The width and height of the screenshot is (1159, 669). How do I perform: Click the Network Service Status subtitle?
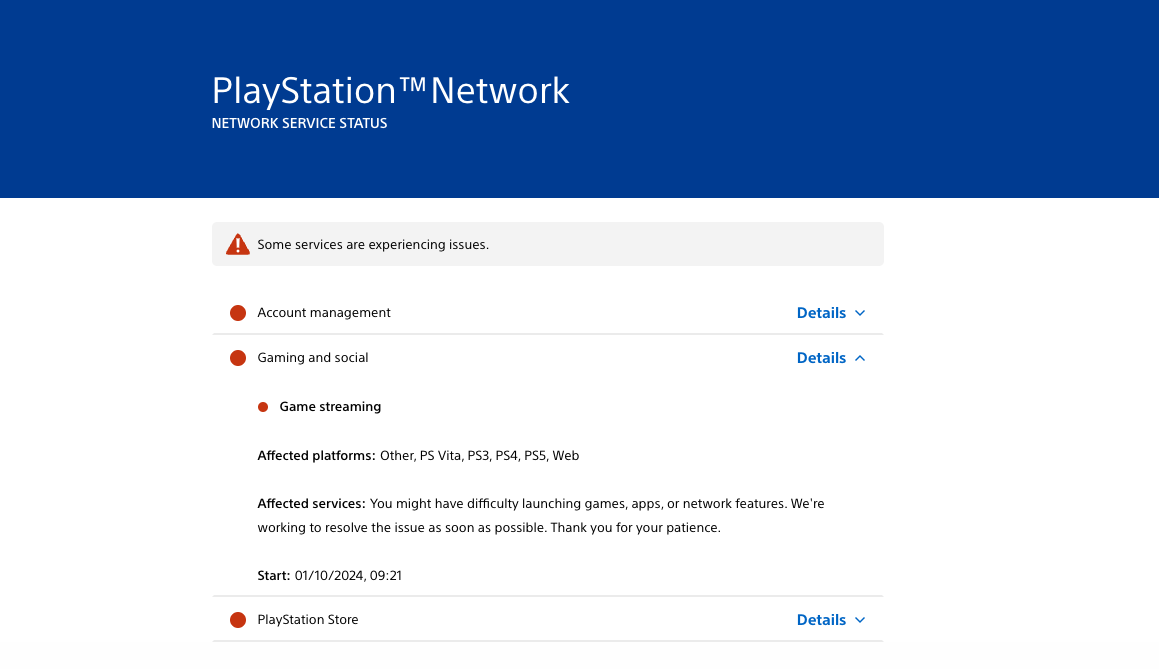coord(299,124)
